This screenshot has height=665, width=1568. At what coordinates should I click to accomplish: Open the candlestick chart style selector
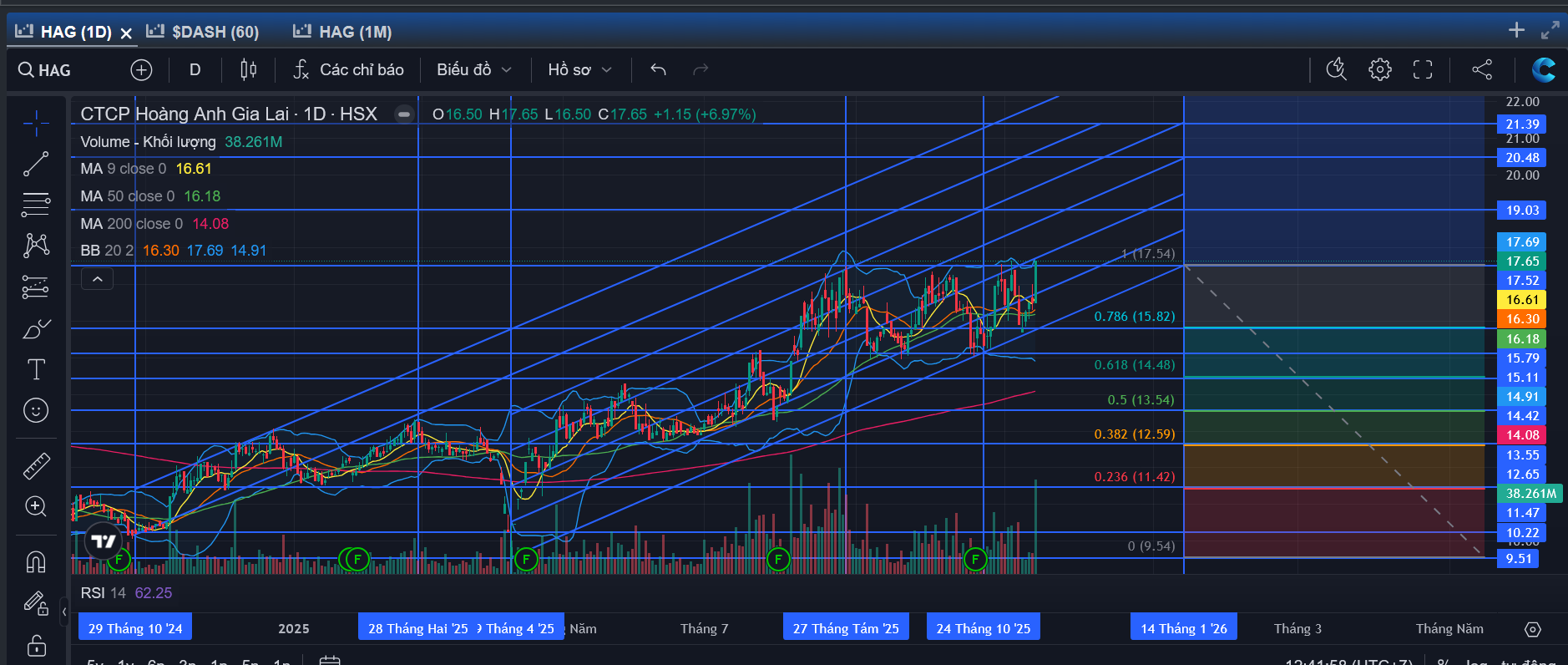(248, 69)
